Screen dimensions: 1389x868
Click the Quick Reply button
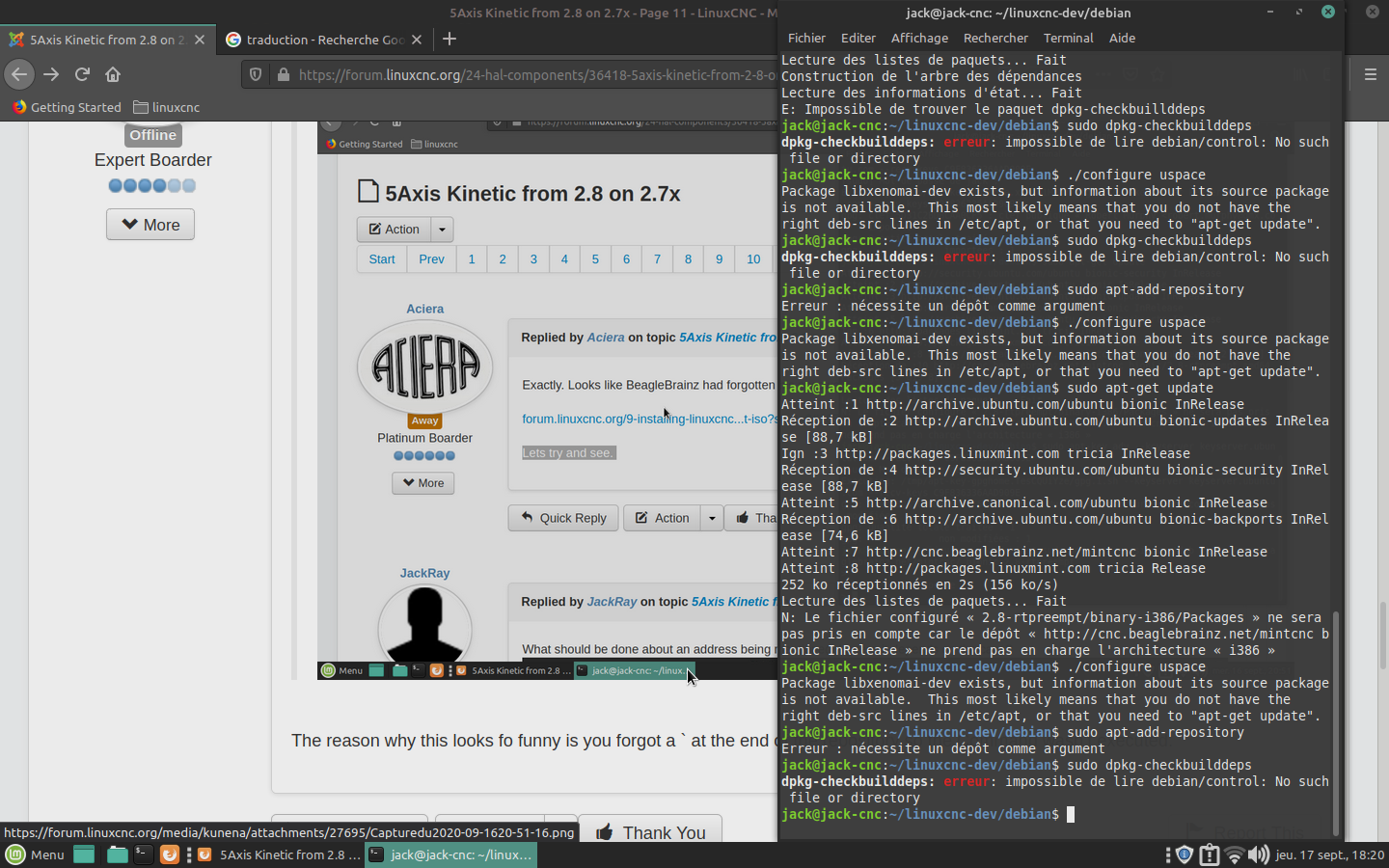click(563, 518)
